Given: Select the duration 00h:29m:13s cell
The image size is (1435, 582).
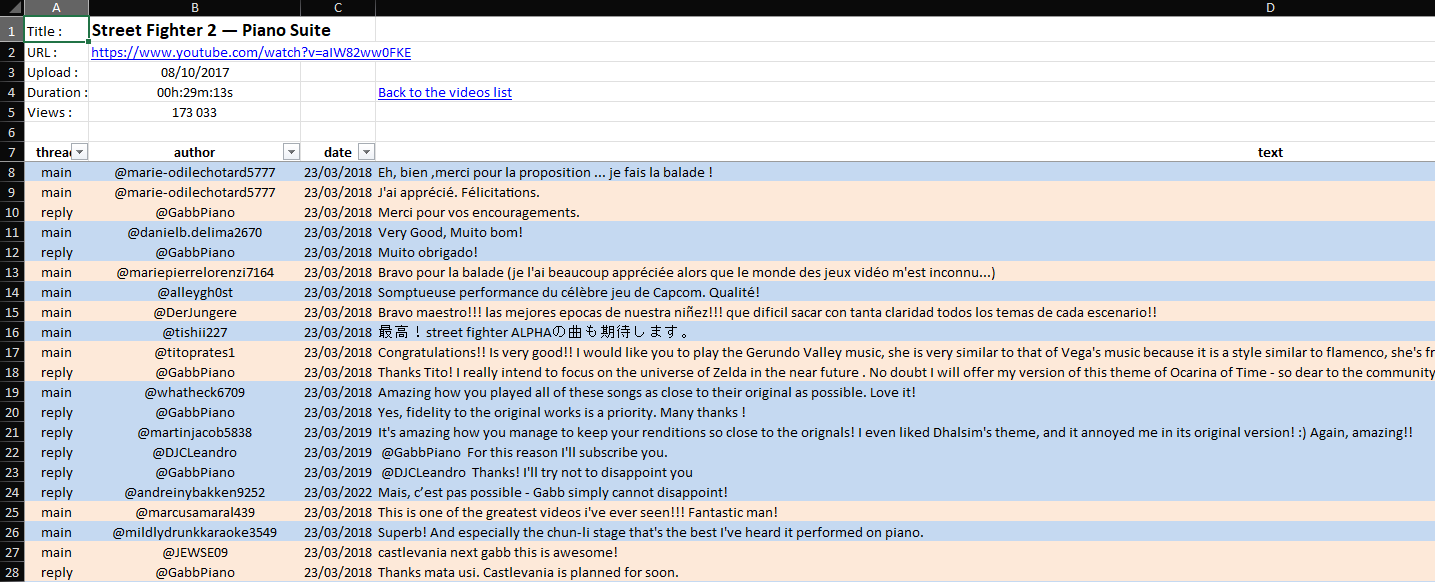Looking at the screenshot, I should click(x=195, y=92).
